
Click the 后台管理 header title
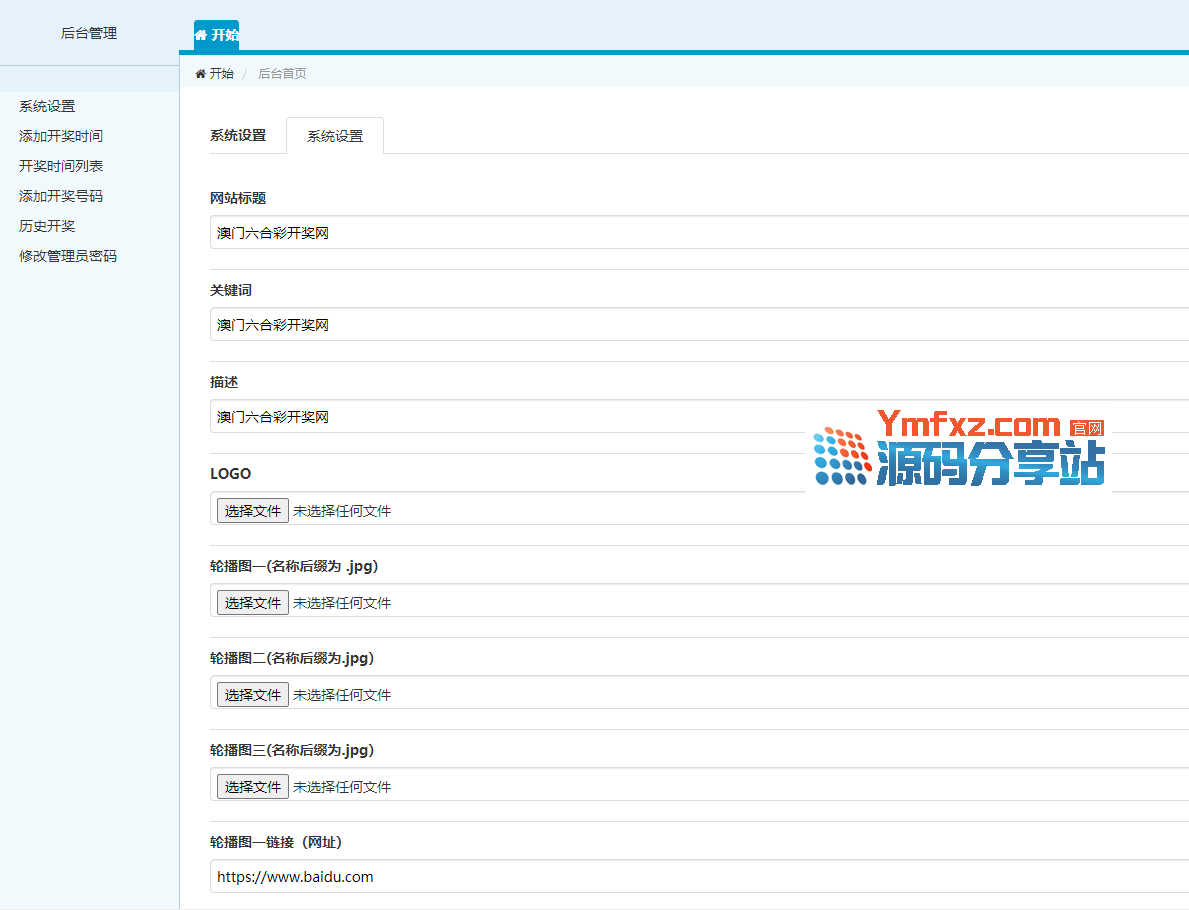[89, 33]
